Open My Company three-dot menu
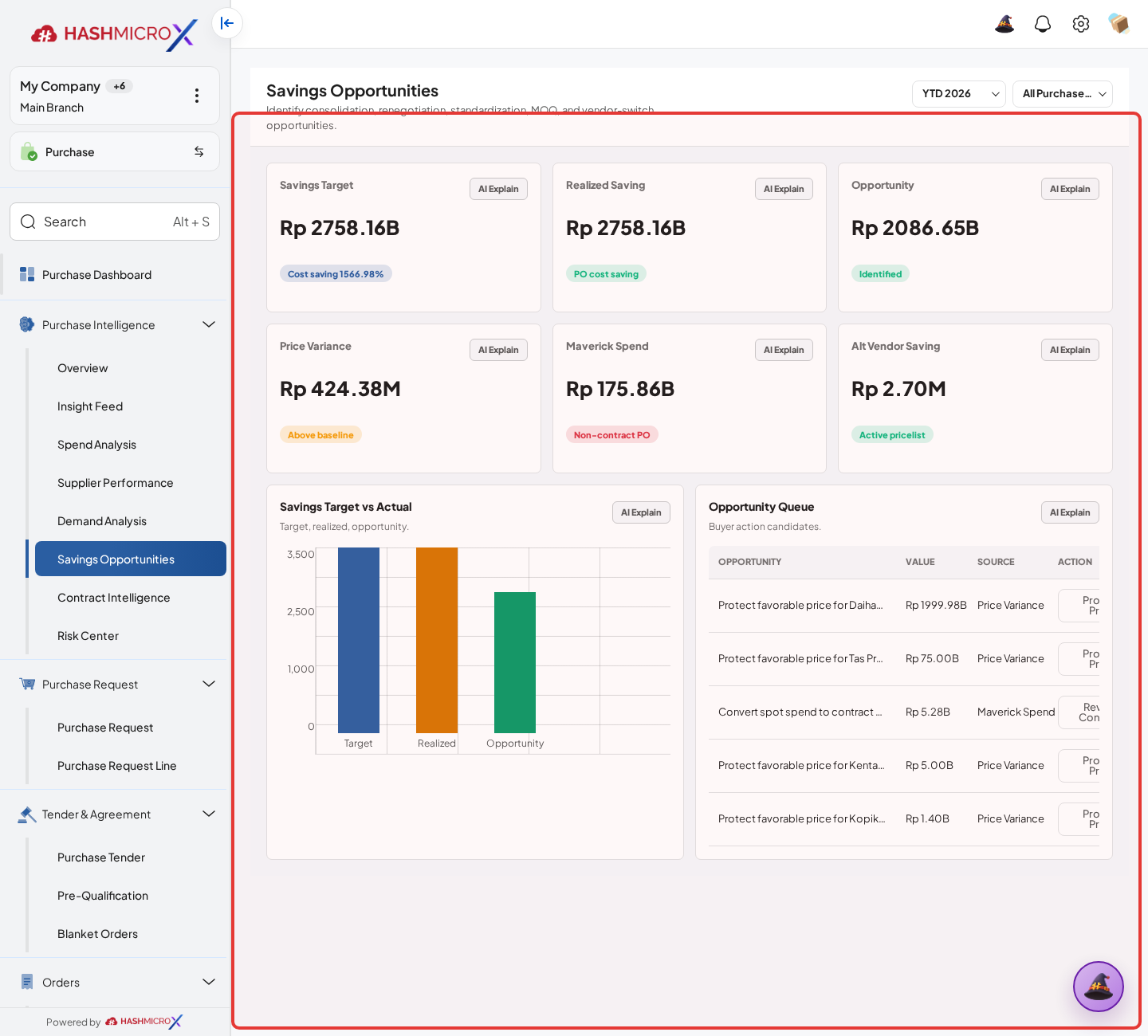 (197, 96)
